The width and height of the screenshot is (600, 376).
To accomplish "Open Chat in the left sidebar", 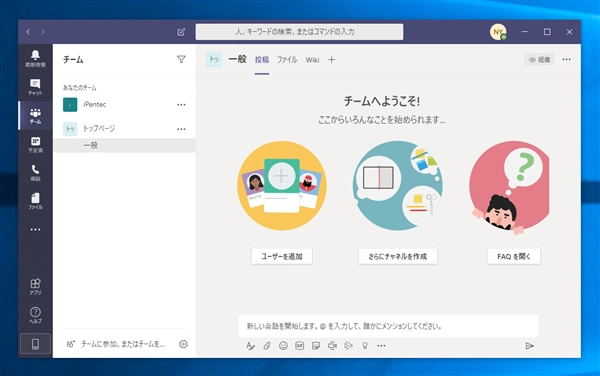I will [35, 87].
